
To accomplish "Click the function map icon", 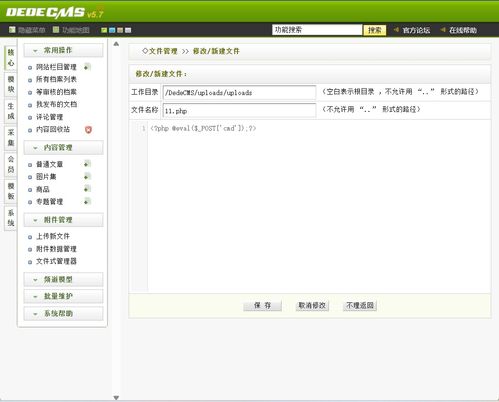I will pyautogui.click(x=56, y=30).
